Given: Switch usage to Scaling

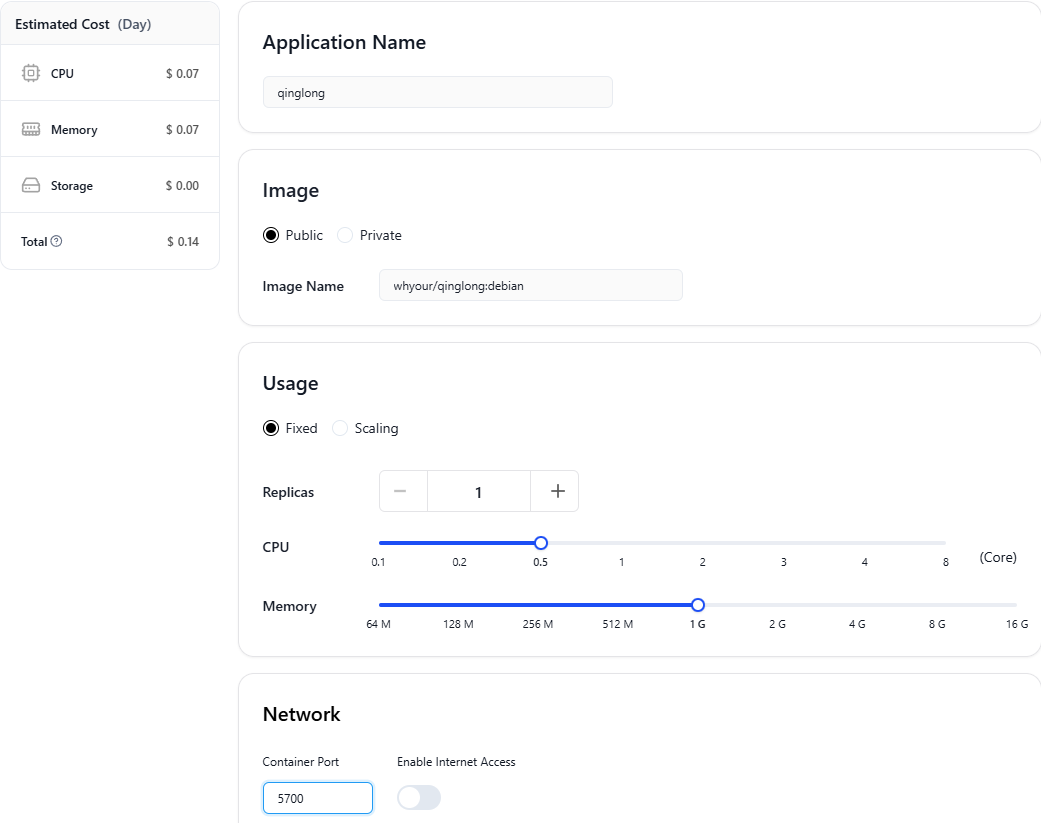Looking at the screenshot, I should (x=340, y=428).
